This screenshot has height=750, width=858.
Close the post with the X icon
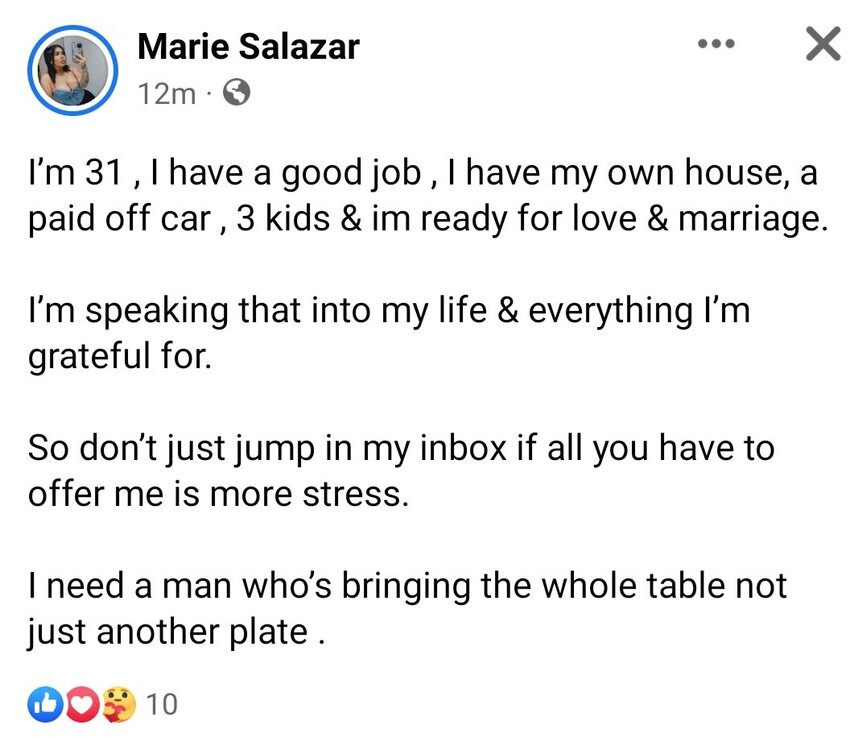coord(822,45)
